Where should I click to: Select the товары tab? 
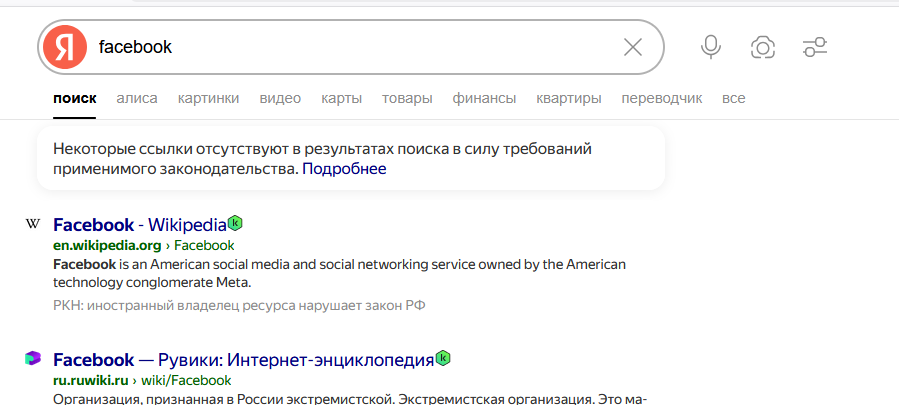[x=407, y=98]
